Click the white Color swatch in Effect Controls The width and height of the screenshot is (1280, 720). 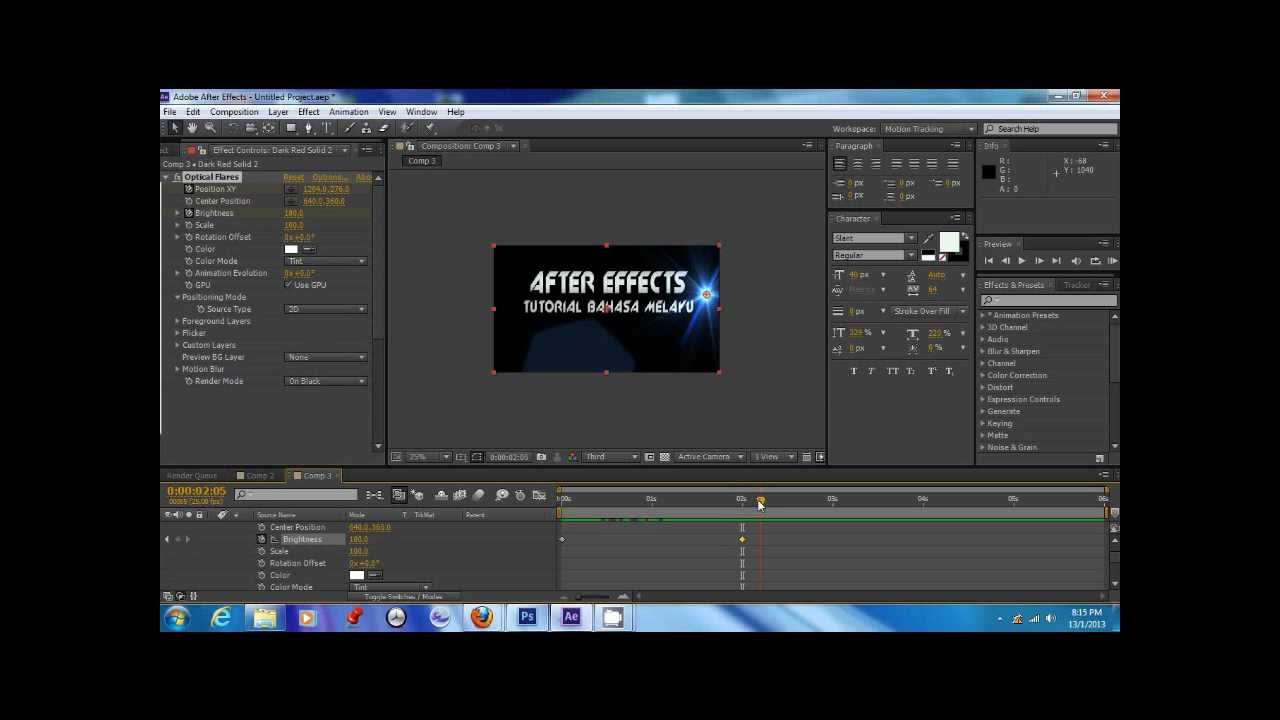[291, 249]
